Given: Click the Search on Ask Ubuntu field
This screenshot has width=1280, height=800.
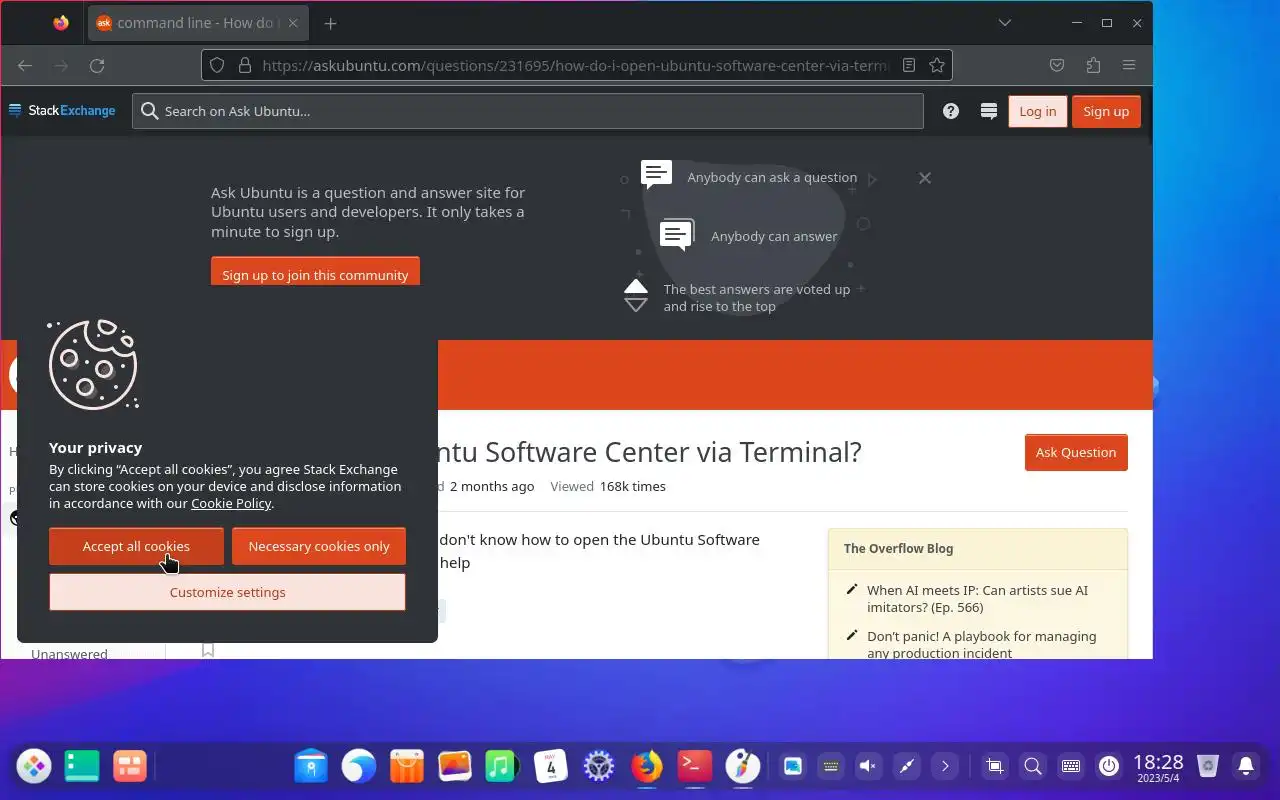Looking at the screenshot, I should pyautogui.click(x=528, y=111).
